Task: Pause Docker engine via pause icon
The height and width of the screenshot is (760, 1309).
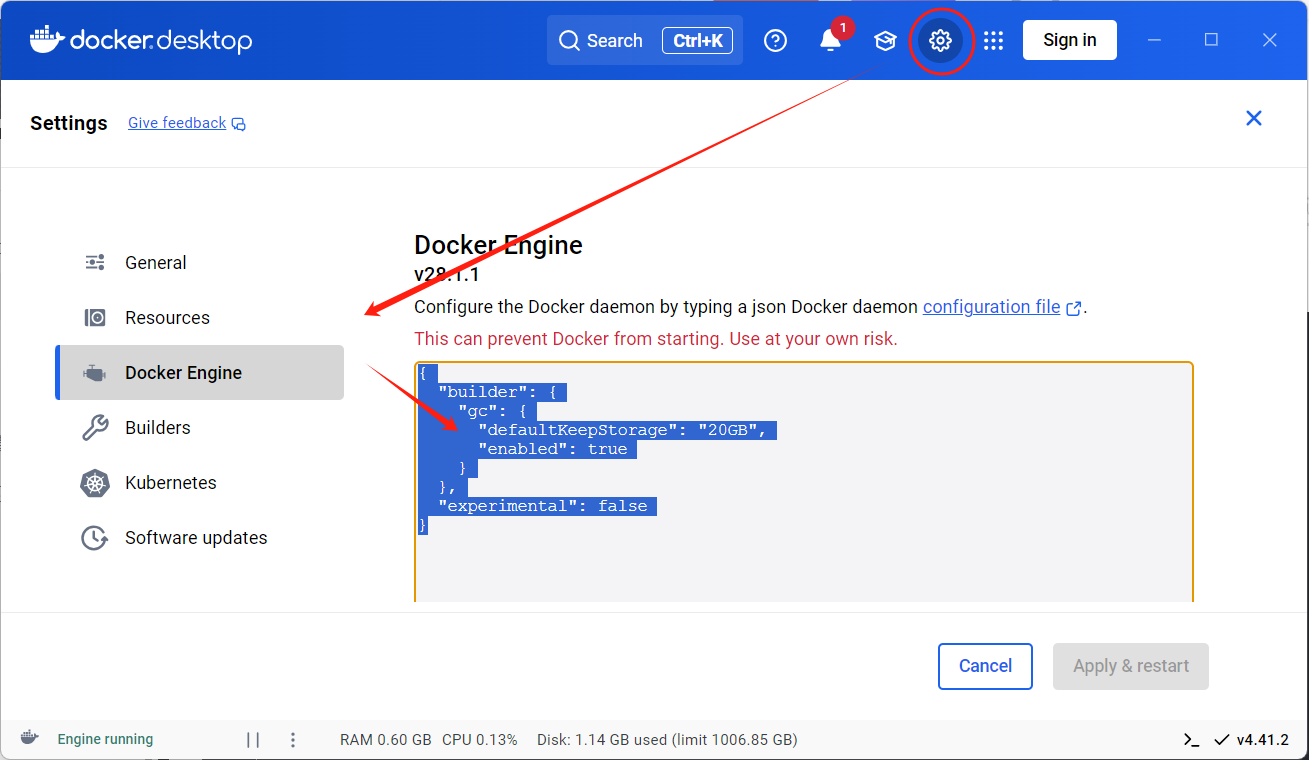Action: pos(253,740)
